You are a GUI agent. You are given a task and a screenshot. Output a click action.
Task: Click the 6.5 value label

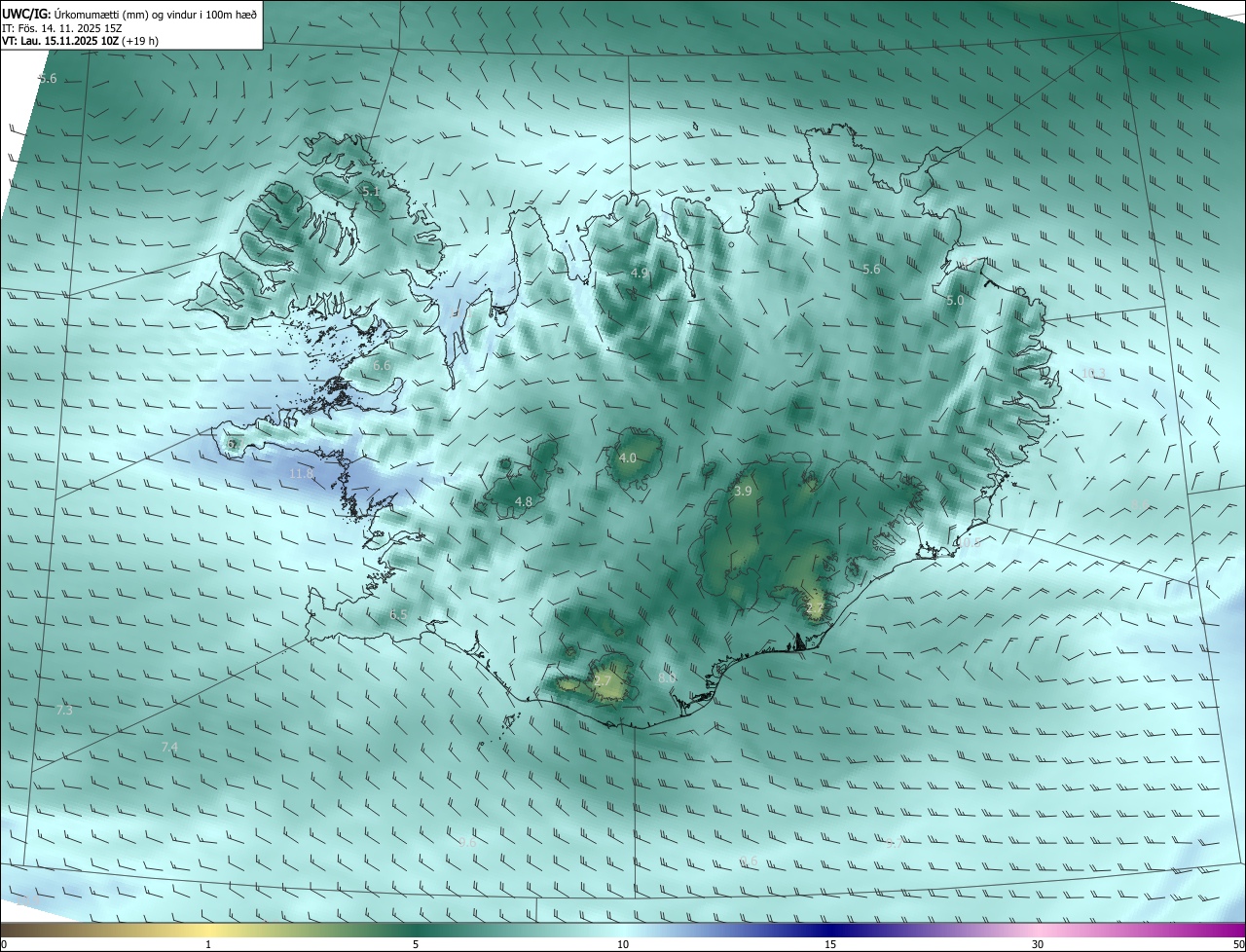[x=398, y=615]
